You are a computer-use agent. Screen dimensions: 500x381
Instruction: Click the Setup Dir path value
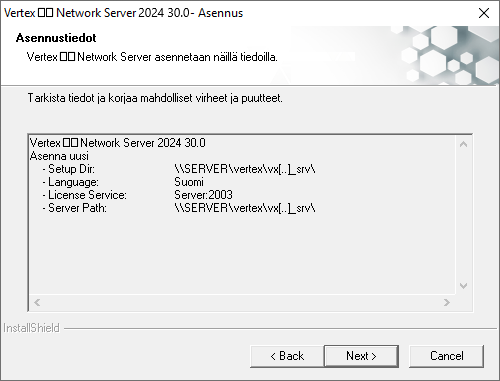tap(245, 169)
